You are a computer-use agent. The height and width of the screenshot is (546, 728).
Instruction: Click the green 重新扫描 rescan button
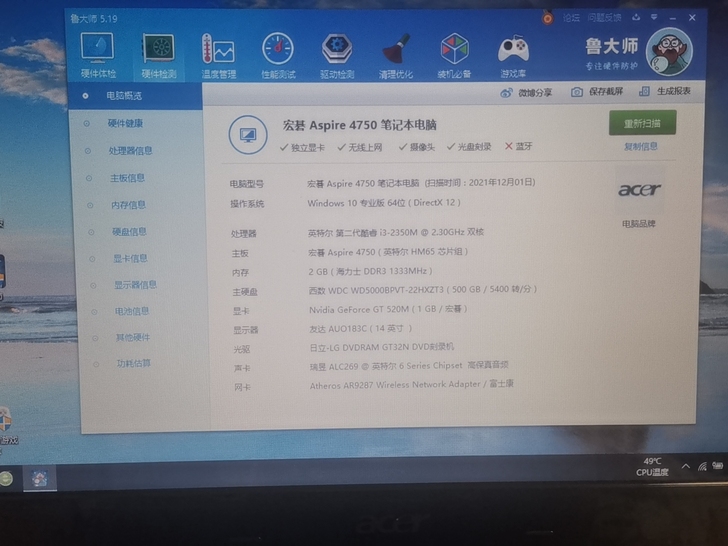(642, 123)
